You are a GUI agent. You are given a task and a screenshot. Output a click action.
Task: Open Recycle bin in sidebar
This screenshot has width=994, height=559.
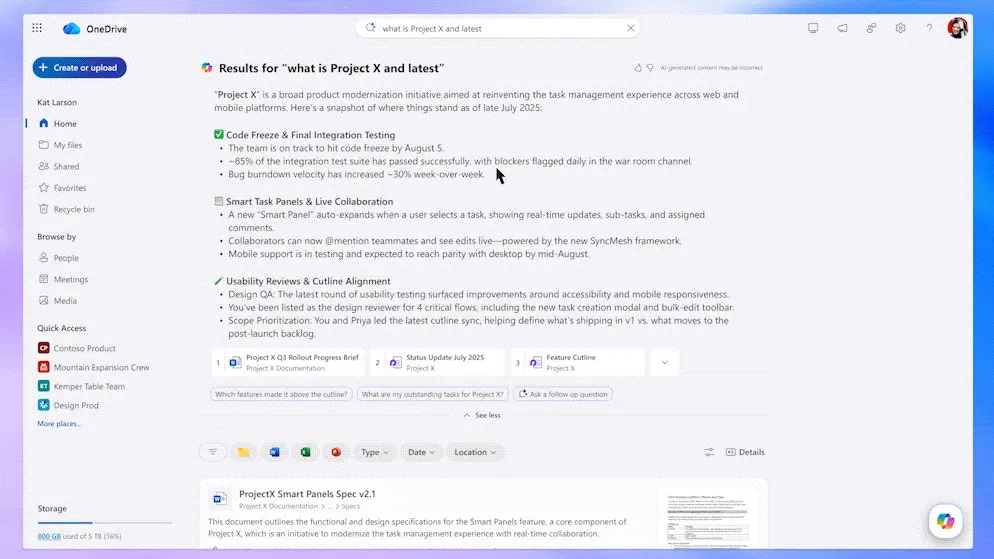(74, 209)
